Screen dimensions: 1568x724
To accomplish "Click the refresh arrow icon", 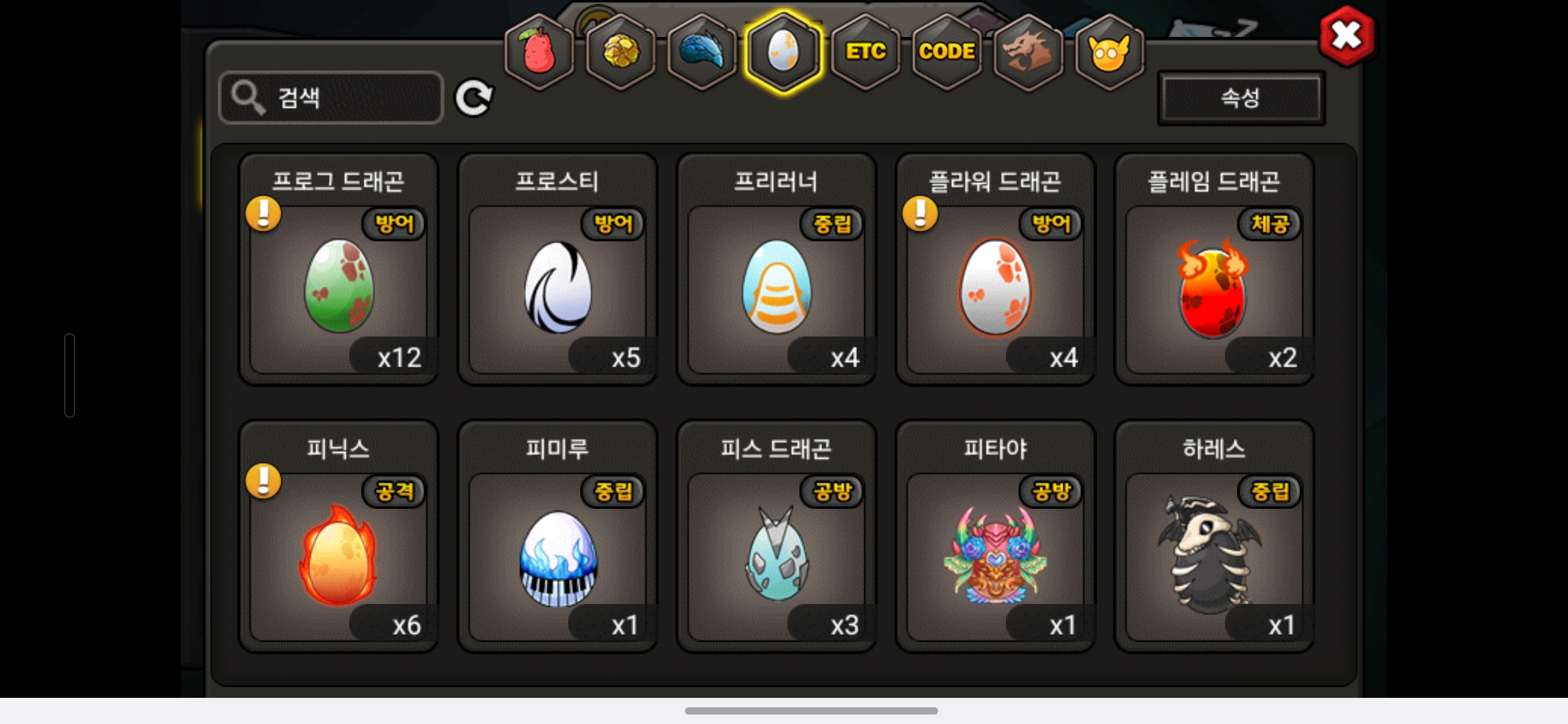I will pyautogui.click(x=474, y=99).
